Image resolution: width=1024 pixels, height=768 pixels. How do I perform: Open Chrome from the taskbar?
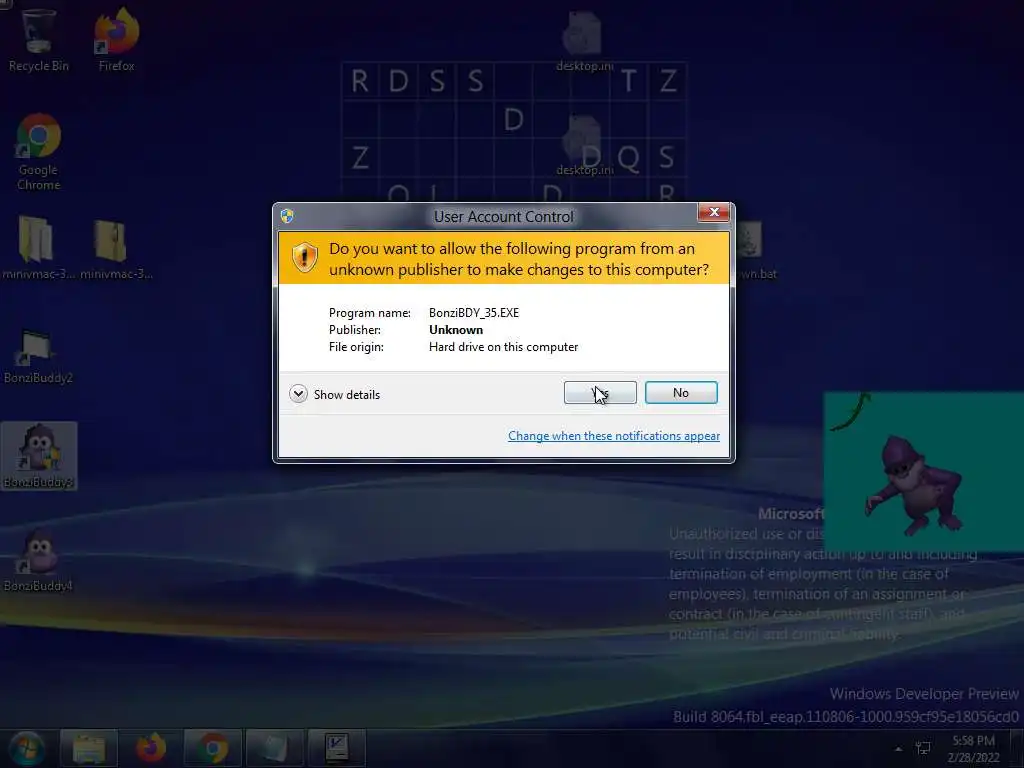point(212,748)
